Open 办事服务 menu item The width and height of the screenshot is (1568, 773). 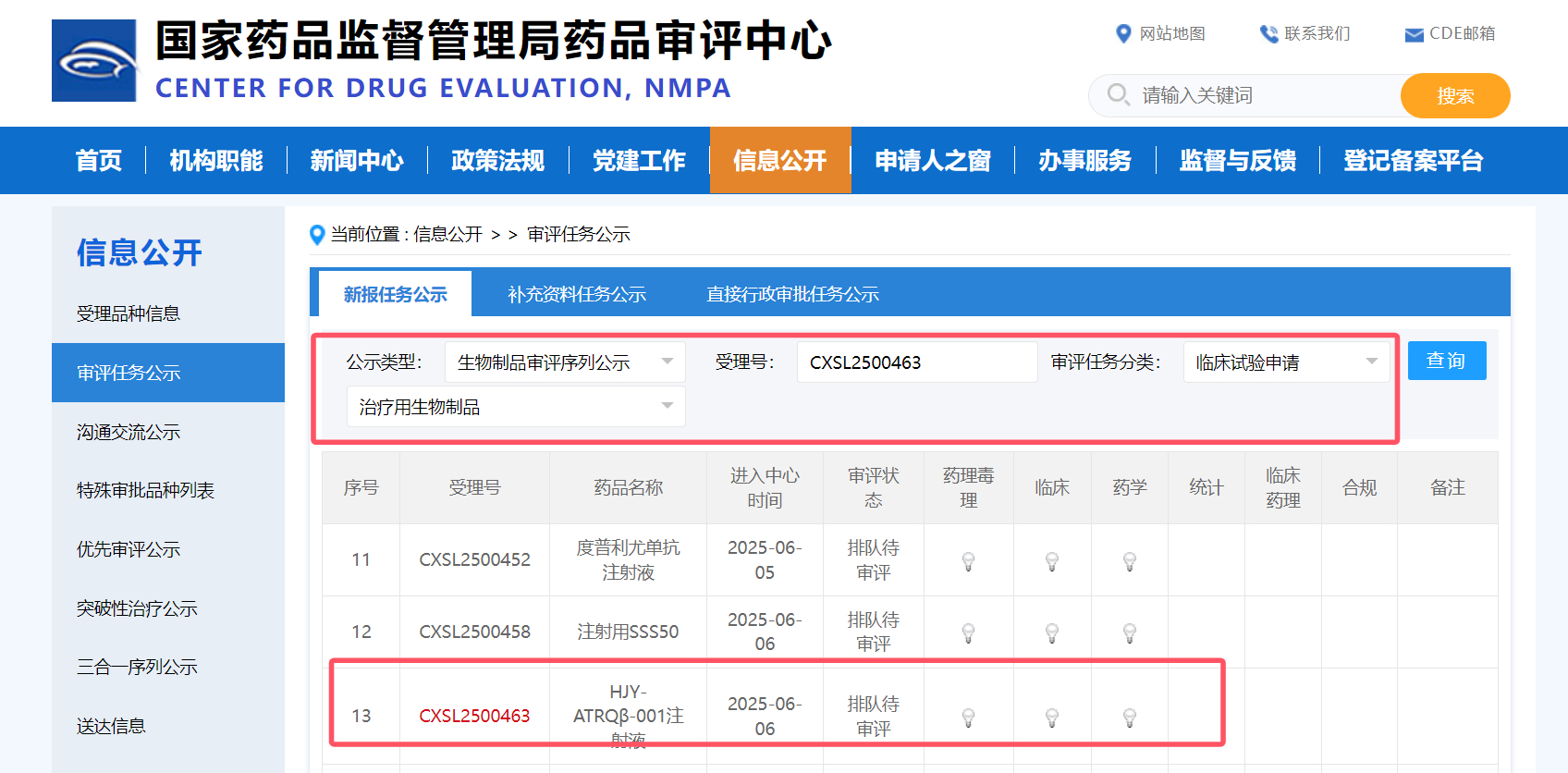tap(1084, 161)
